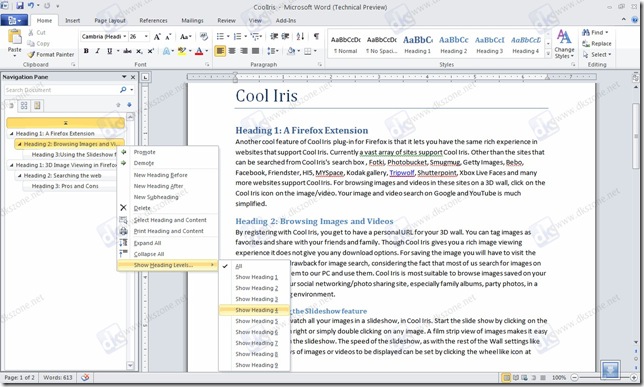
Task: Apply the No Spacing style
Action: tap(382, 45)
